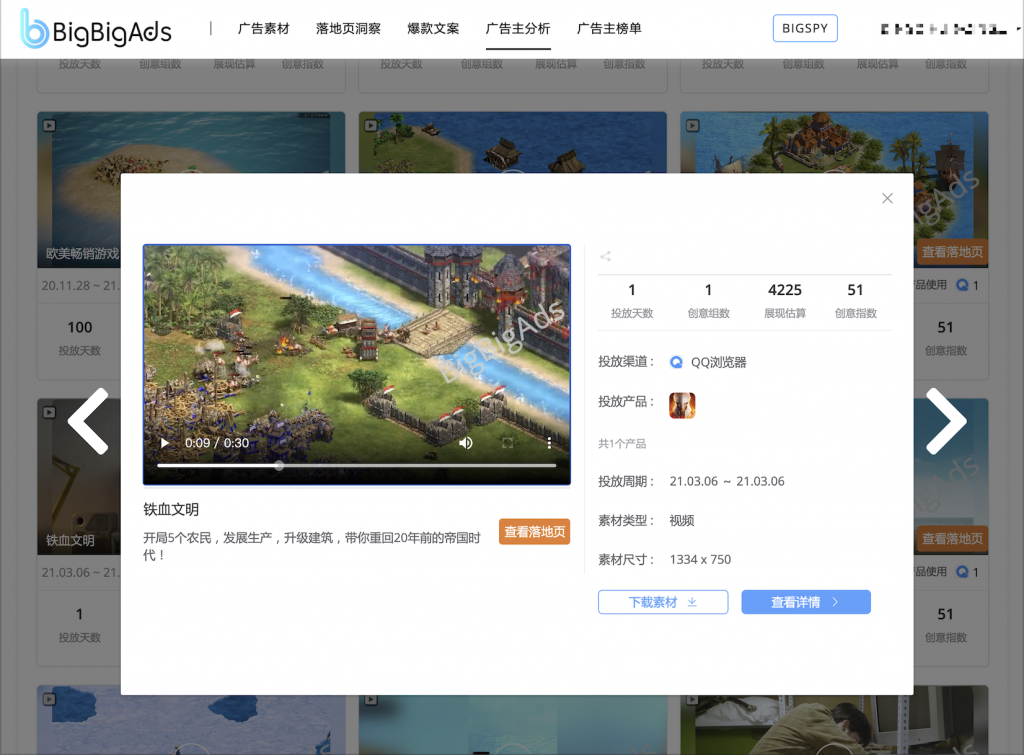Click the 下载素材 button
The image size is (1024, 755).
[663, 602]
